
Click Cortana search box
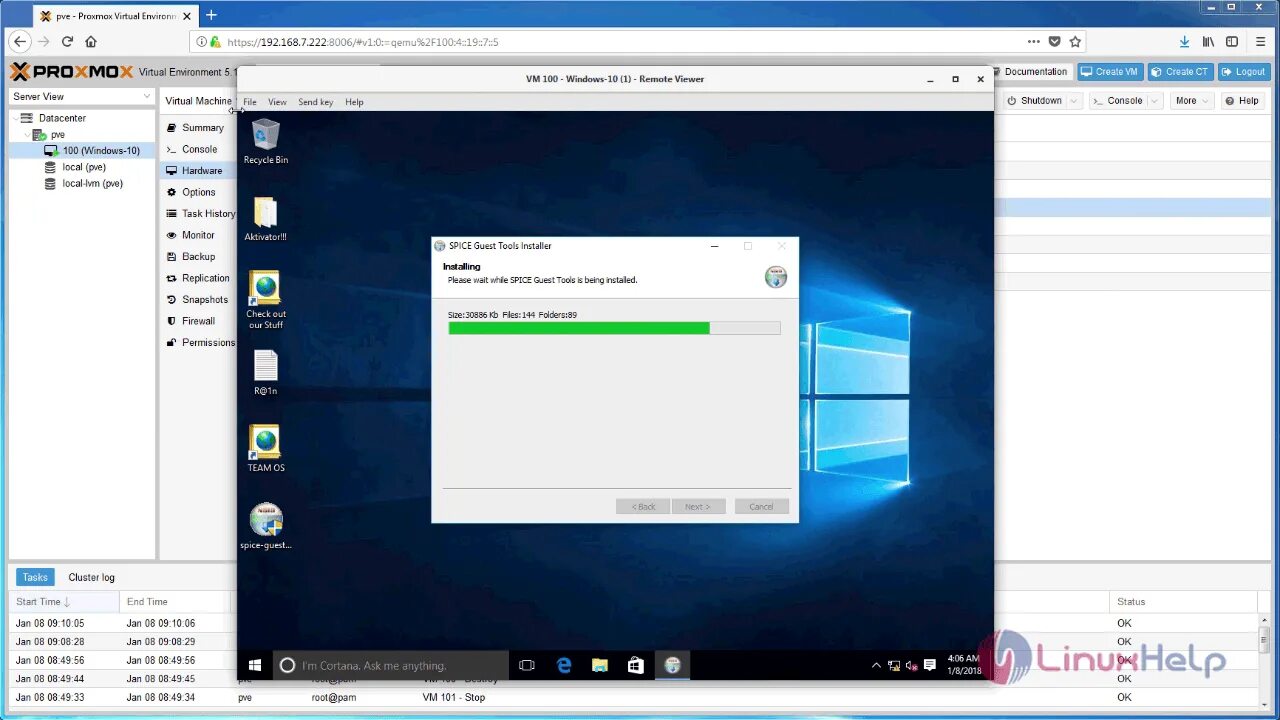391,665
